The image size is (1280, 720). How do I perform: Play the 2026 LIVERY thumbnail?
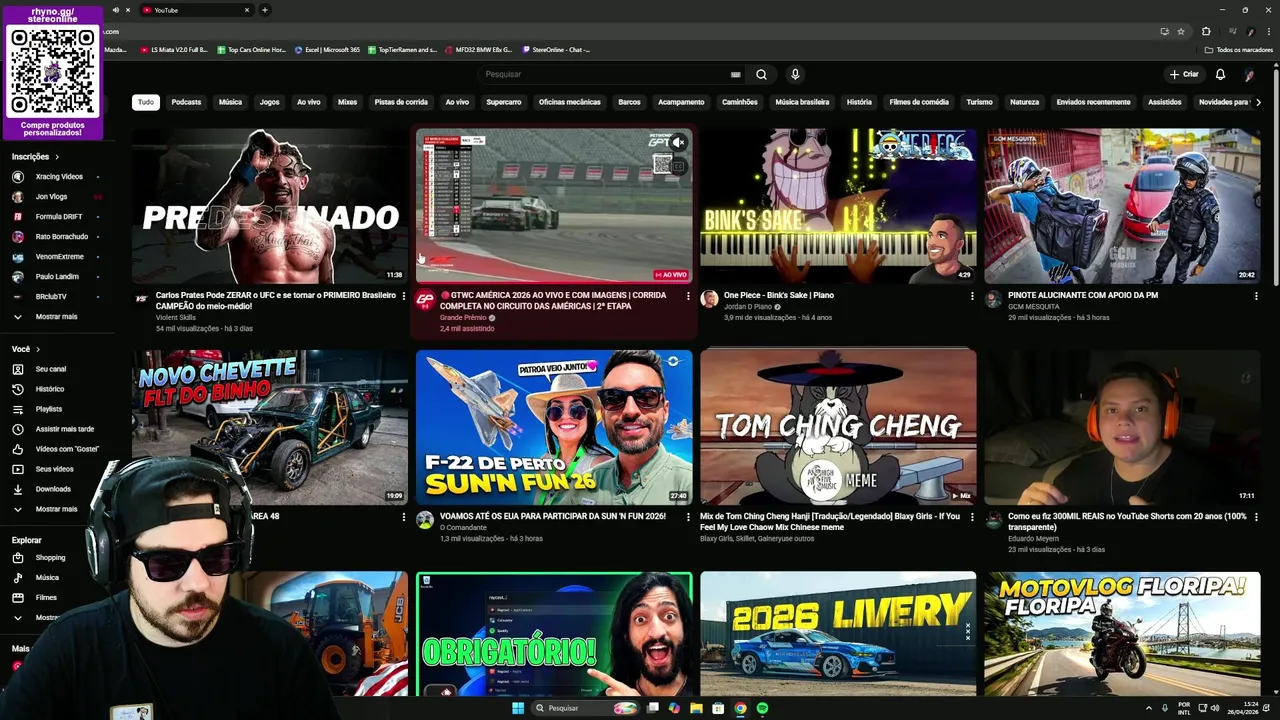pos(838,634)
